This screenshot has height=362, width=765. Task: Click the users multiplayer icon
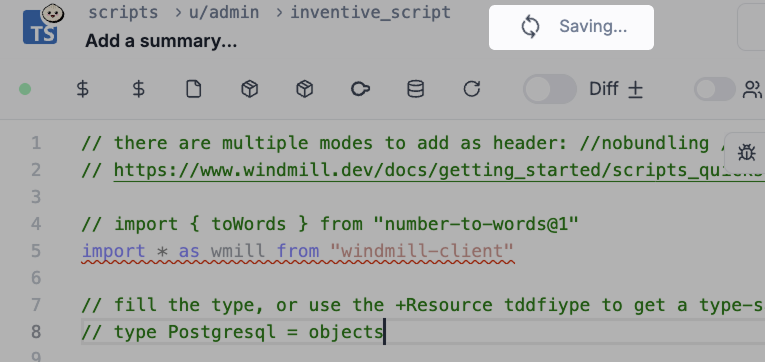click(x=753, y=89)
